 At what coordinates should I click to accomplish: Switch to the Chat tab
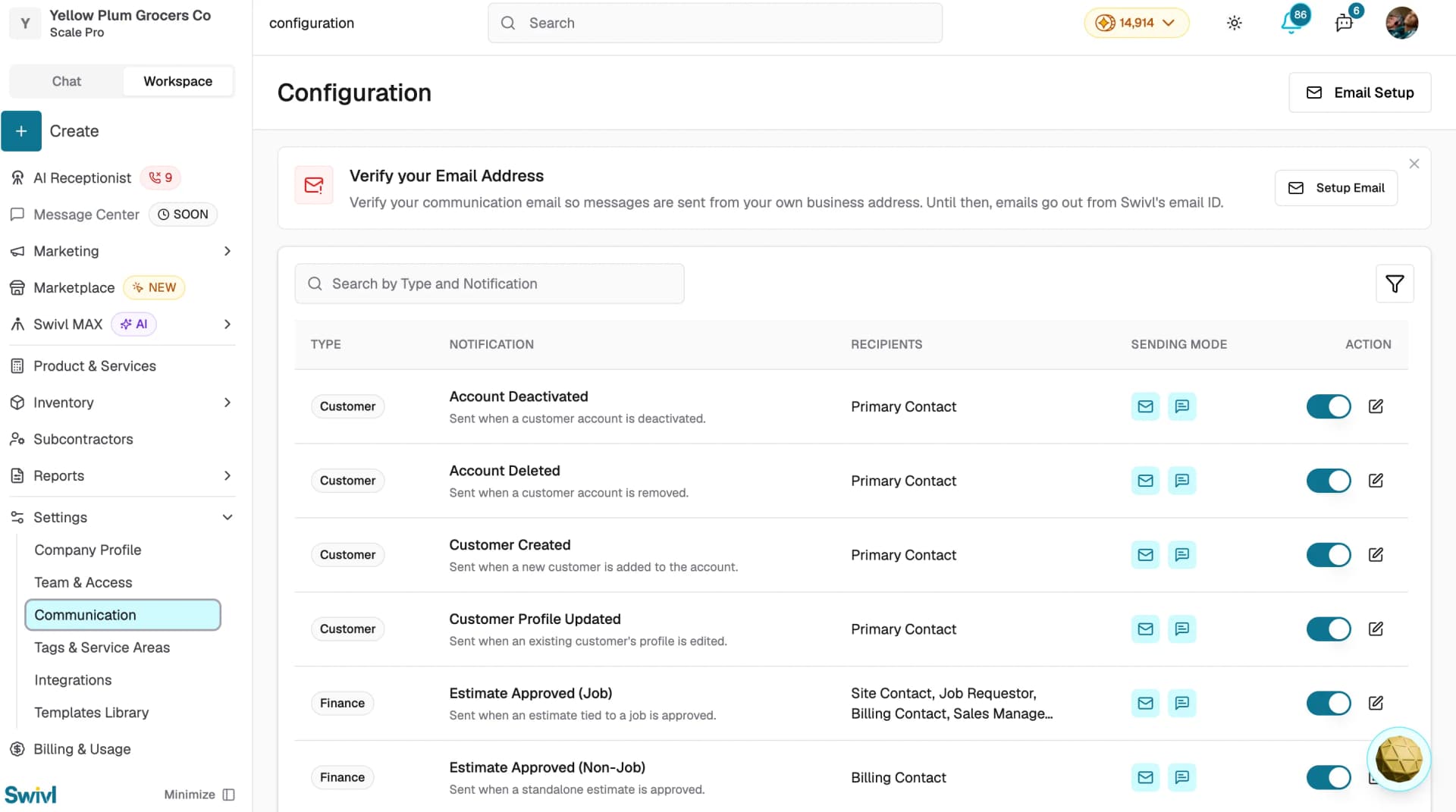click(x=67, y=81)
